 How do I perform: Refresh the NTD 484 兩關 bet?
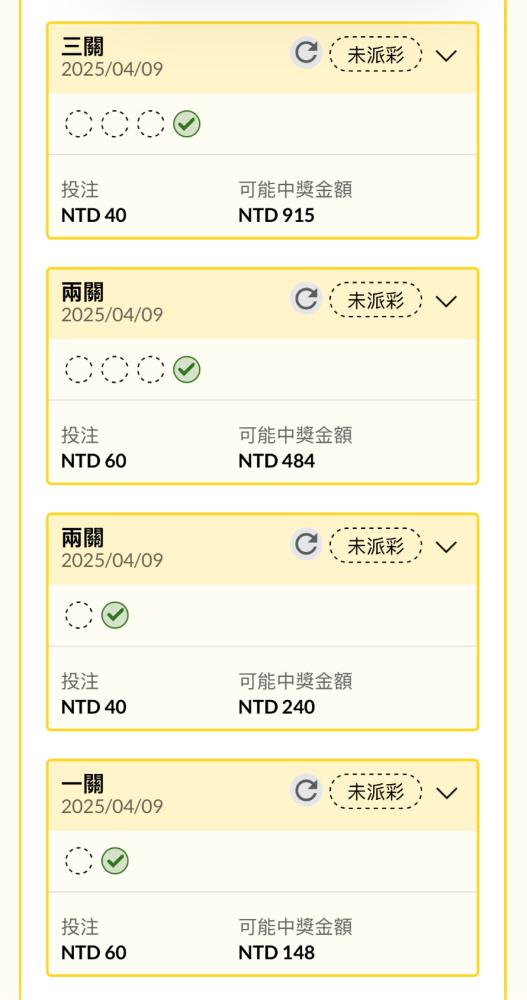click(306, 298)
